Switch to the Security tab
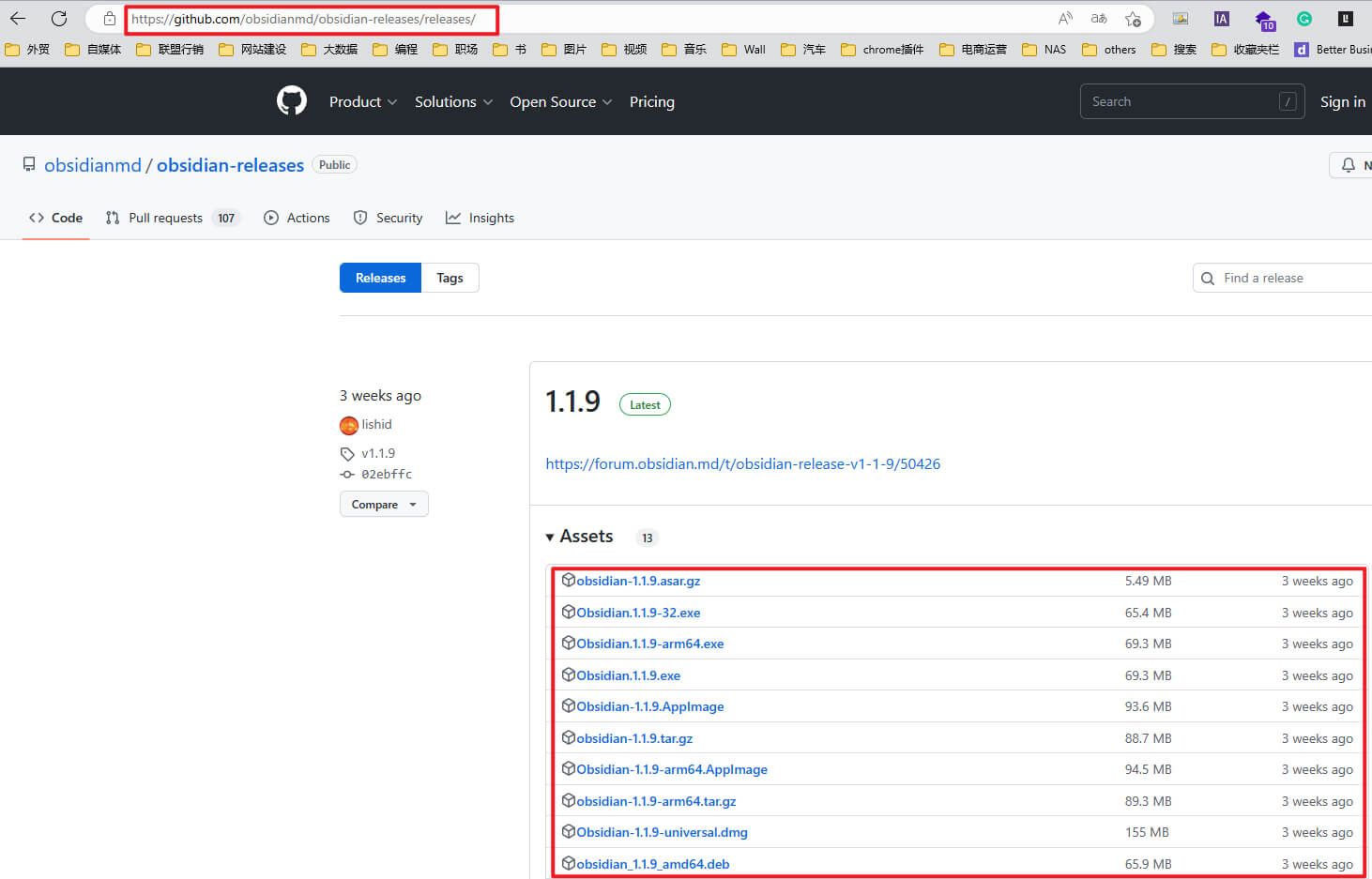The width and height of the screenshot is (1372, 879). coord(389,218)
